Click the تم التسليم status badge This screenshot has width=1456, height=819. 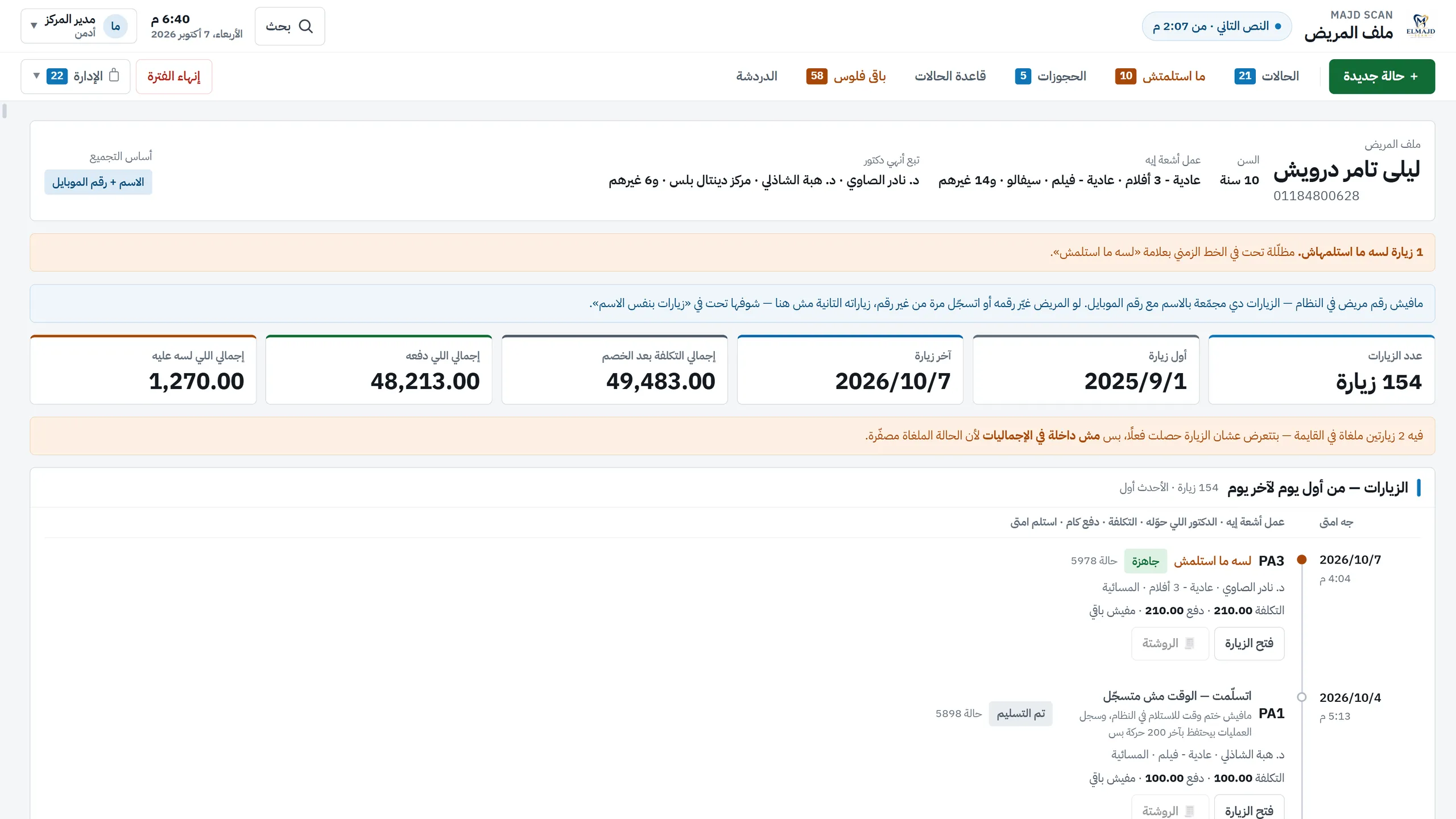pyautogui.click(x=1020, y=713)
